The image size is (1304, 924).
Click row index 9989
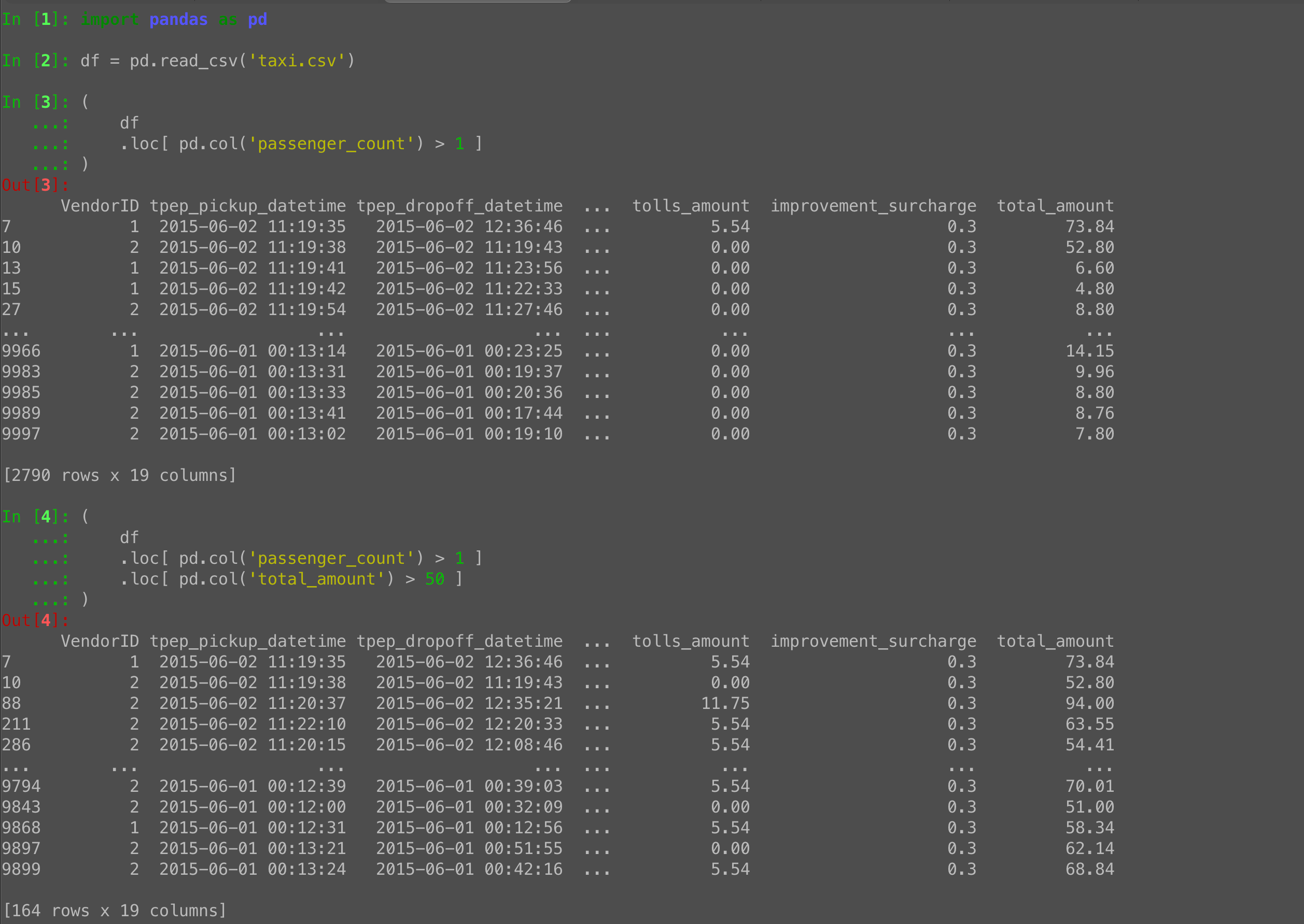click(21, 413)
